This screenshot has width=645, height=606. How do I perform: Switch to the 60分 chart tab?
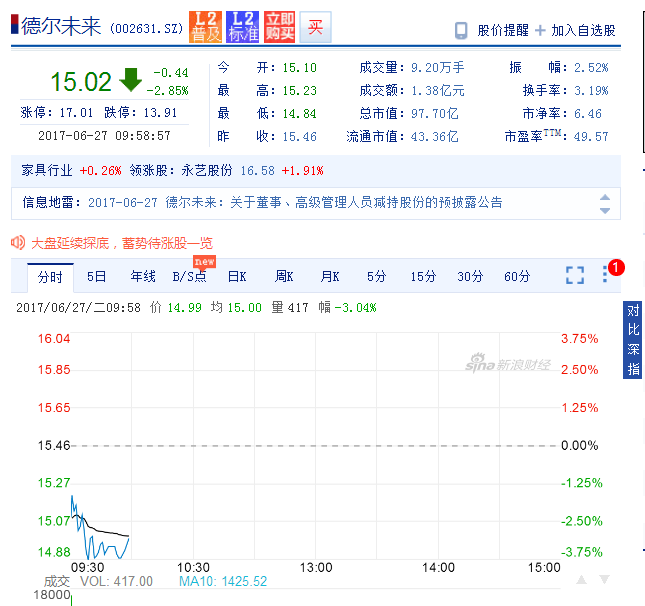coord(517,276)
